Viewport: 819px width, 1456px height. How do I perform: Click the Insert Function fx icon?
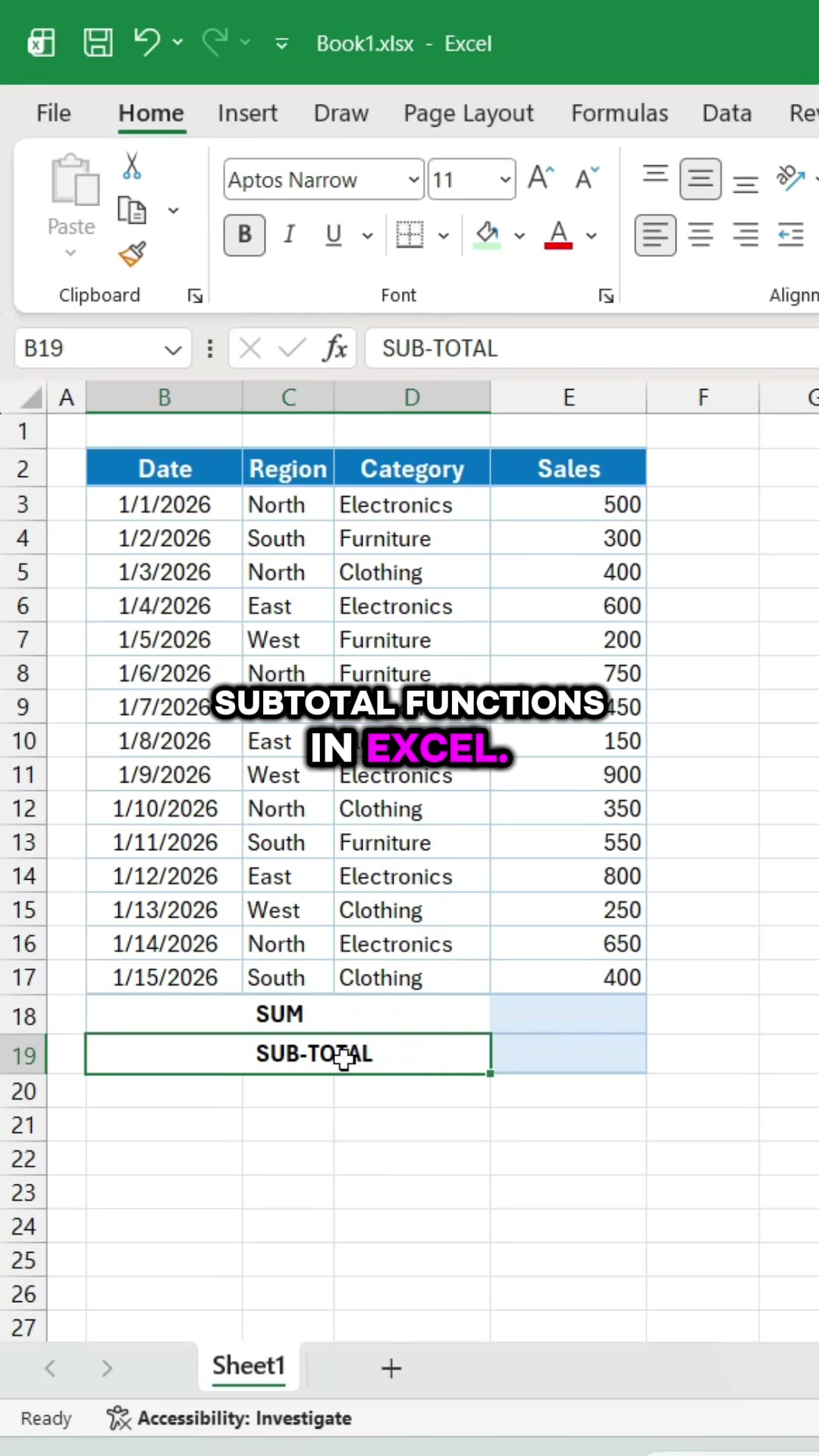click(x=335, y=348)
